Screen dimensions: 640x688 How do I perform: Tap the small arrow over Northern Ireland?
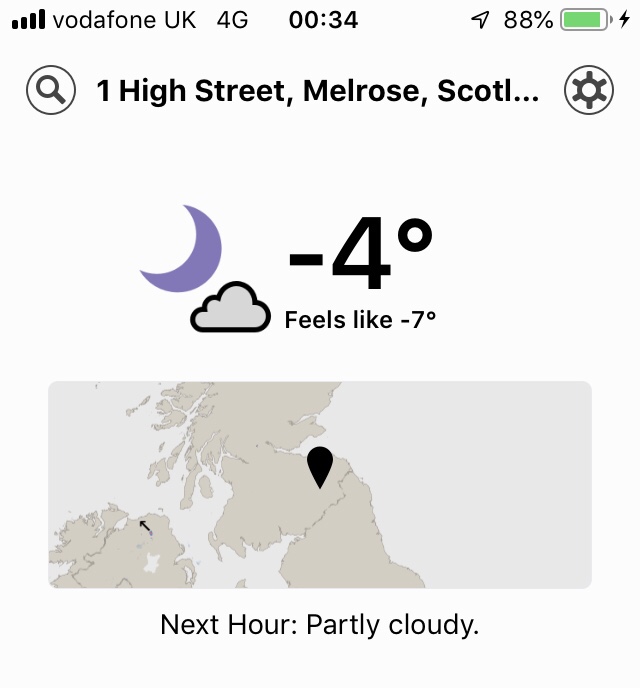[x=145, y=525]
